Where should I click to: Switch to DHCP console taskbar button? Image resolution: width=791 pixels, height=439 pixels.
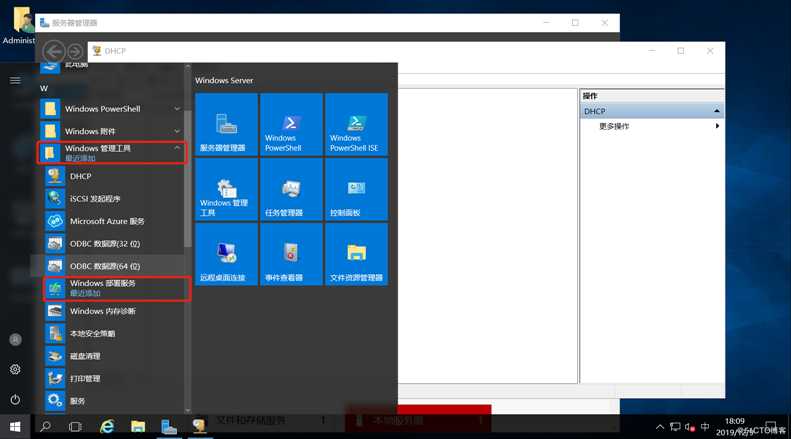coord(200,427)
